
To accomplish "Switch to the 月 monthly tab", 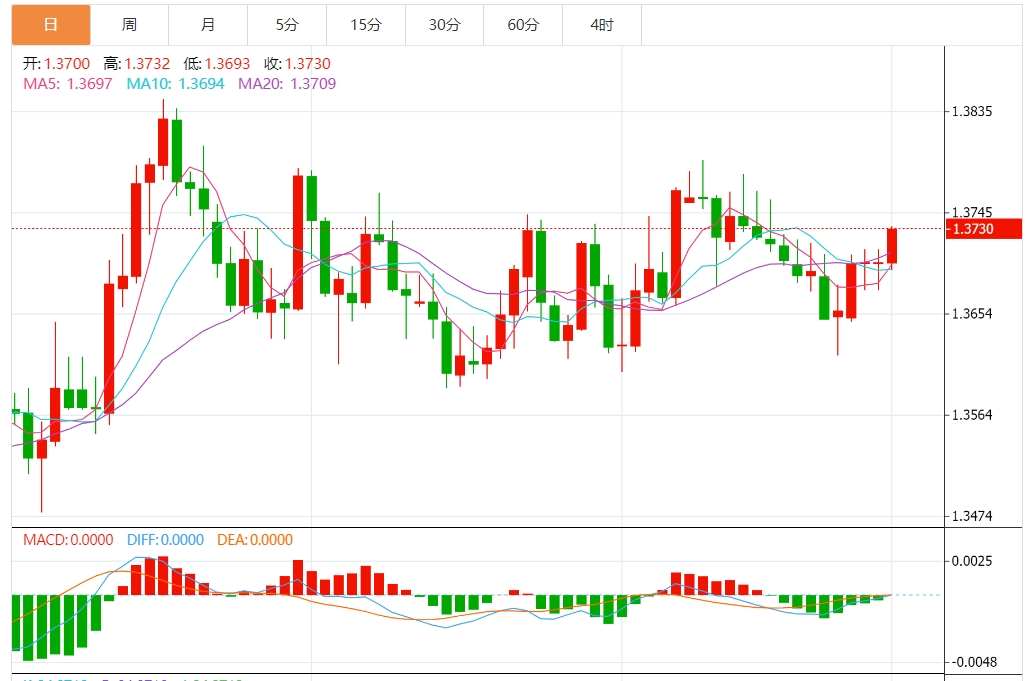I will tap(208, 25).
